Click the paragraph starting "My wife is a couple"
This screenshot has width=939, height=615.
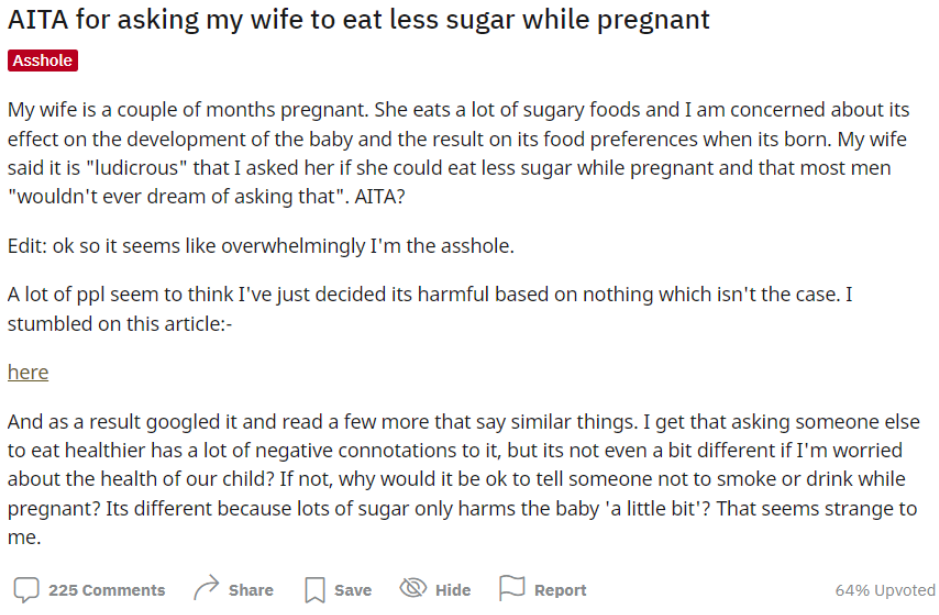pyautogui.click(x=458, y=153)
